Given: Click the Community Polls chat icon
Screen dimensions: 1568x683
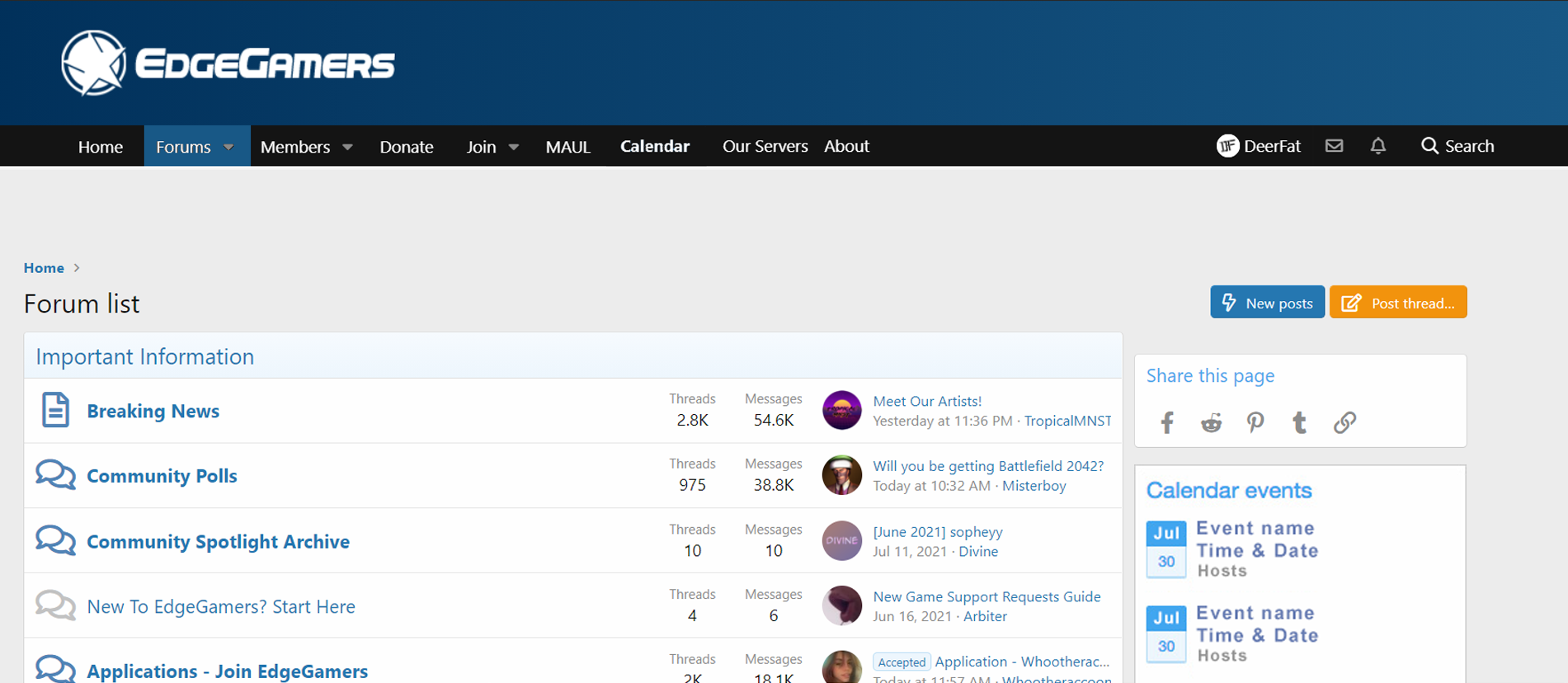Looking at the screenshot, I should pyautogui.click(x=55, y=475).
